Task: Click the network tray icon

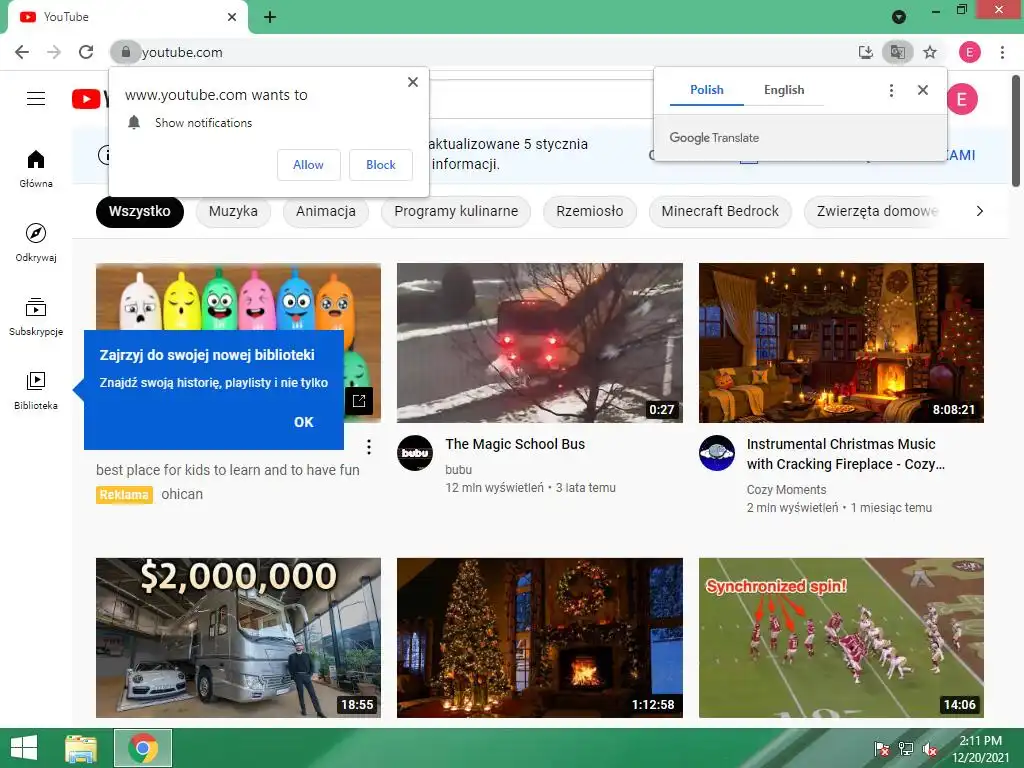Action: coord(905,749)
